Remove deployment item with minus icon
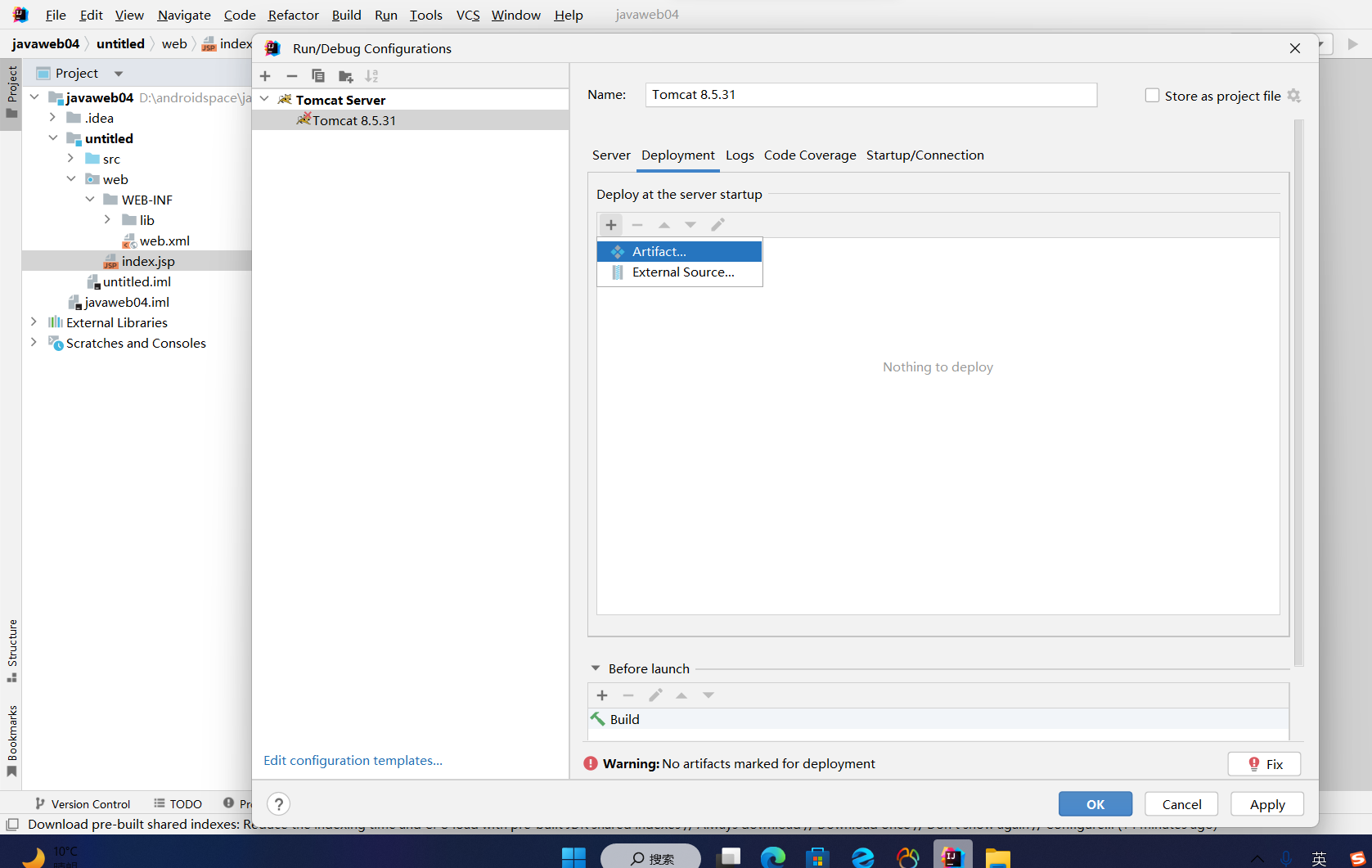The height and width of the screenshot is (868, 1372). pos(637,225)
